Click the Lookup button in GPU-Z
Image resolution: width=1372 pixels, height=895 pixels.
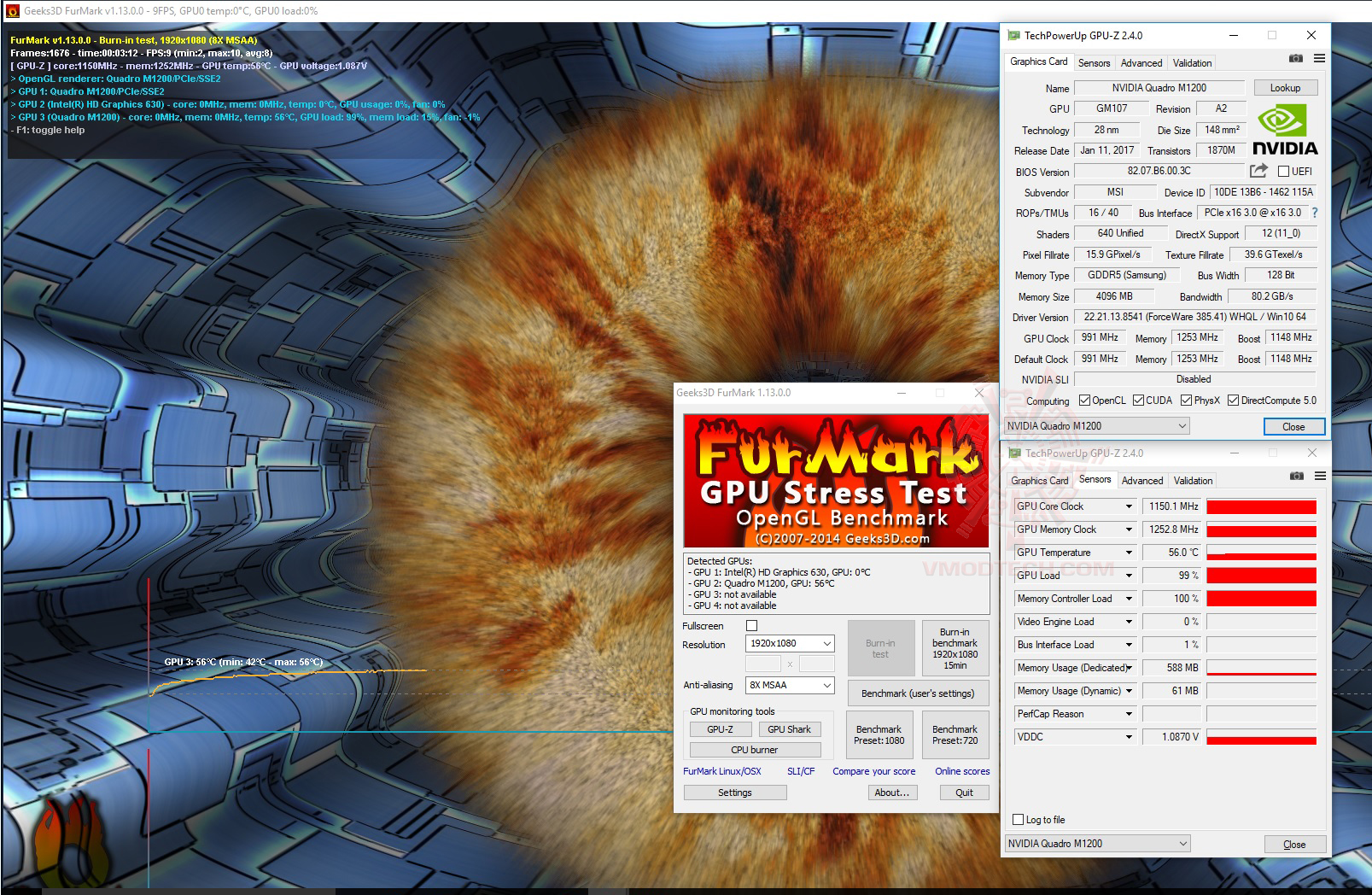pos(1286,87)
